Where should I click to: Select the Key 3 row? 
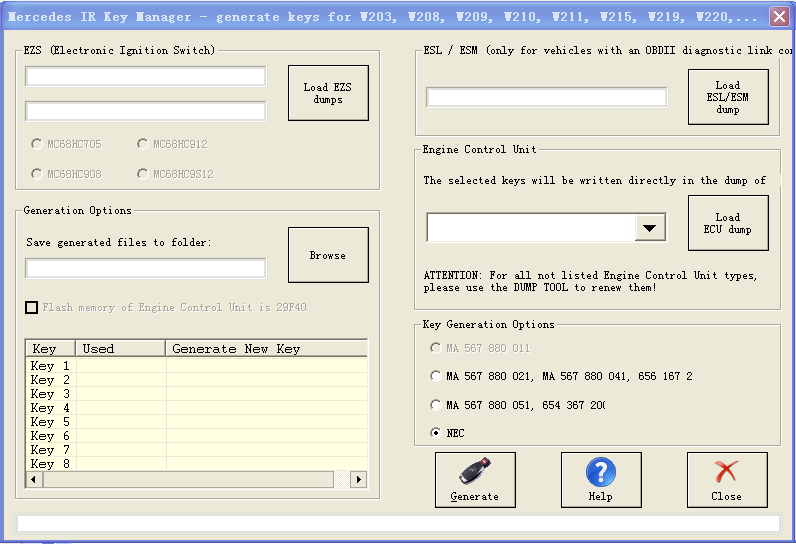196,394
